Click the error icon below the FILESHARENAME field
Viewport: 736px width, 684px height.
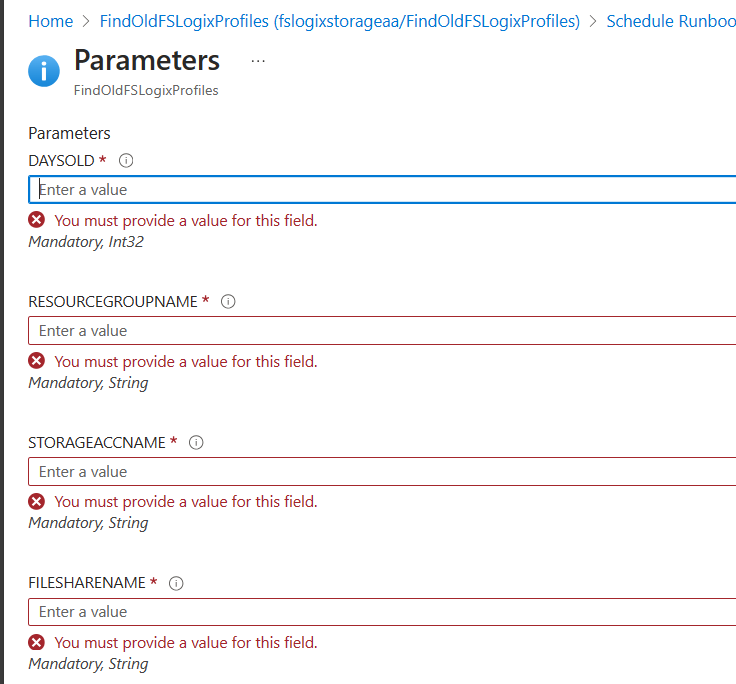tap(37, 642)
